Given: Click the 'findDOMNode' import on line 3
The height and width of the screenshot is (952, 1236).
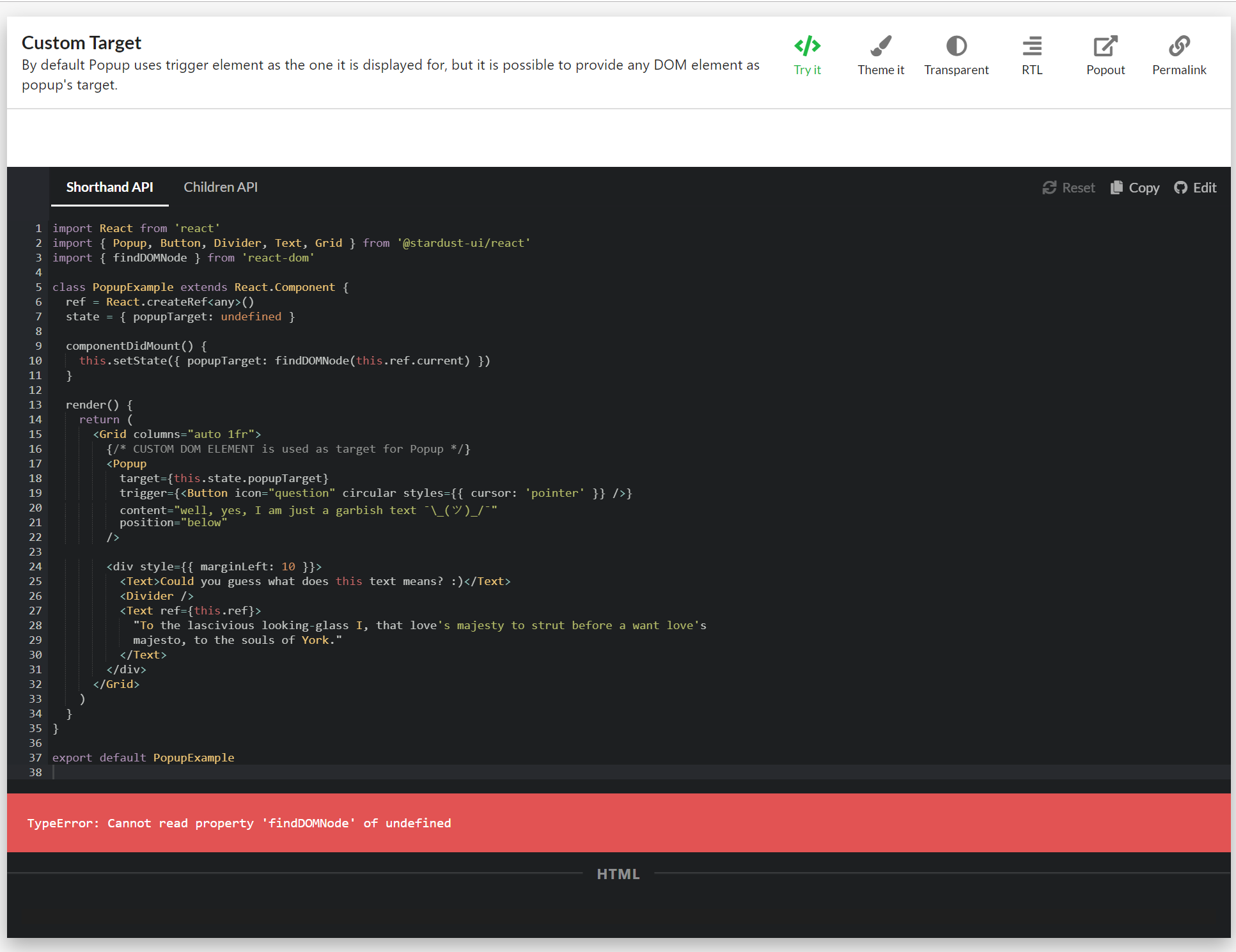Looking at the screenshot, I should coord(150,258).
